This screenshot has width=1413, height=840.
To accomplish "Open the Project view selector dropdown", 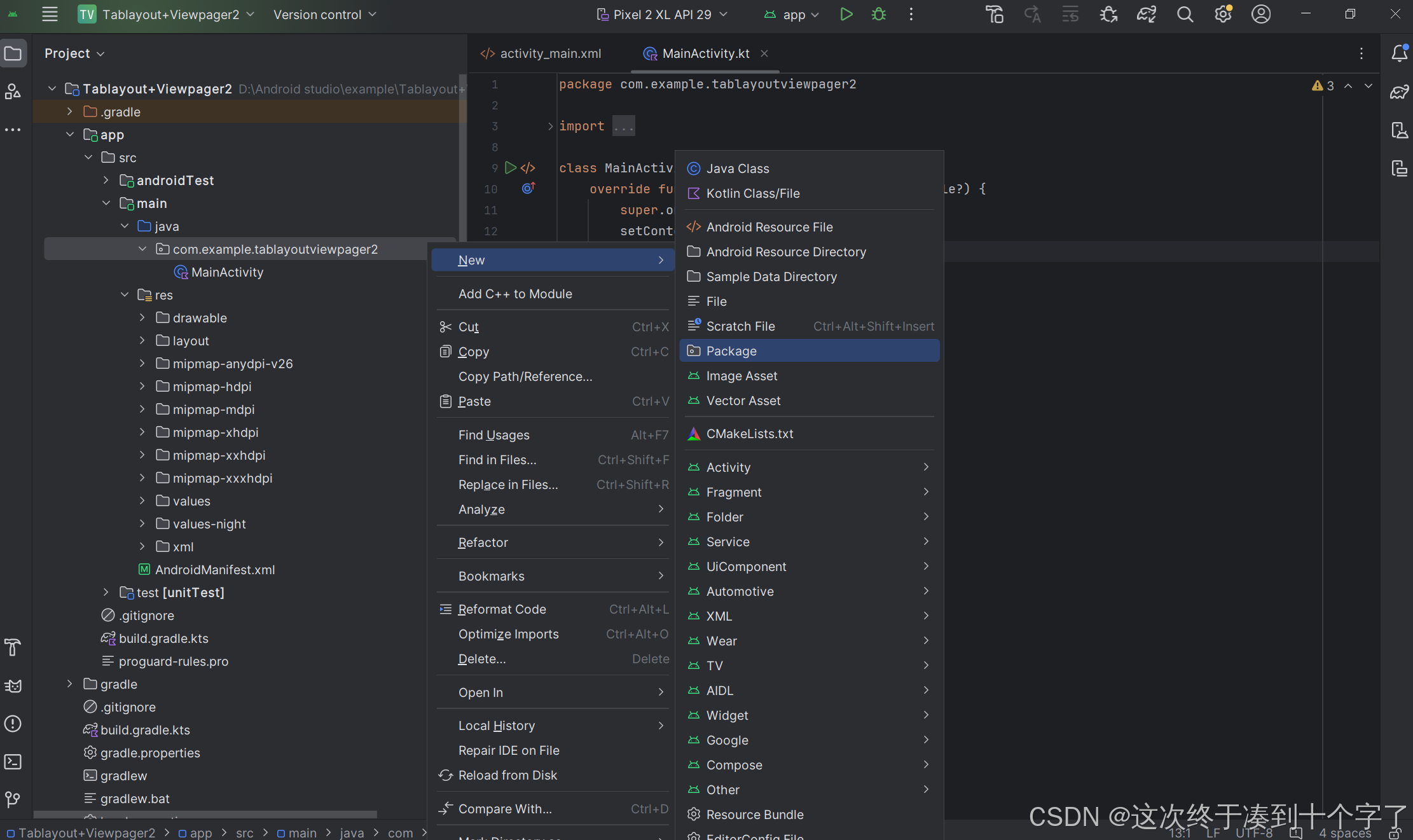I will (x=74, y=53).
